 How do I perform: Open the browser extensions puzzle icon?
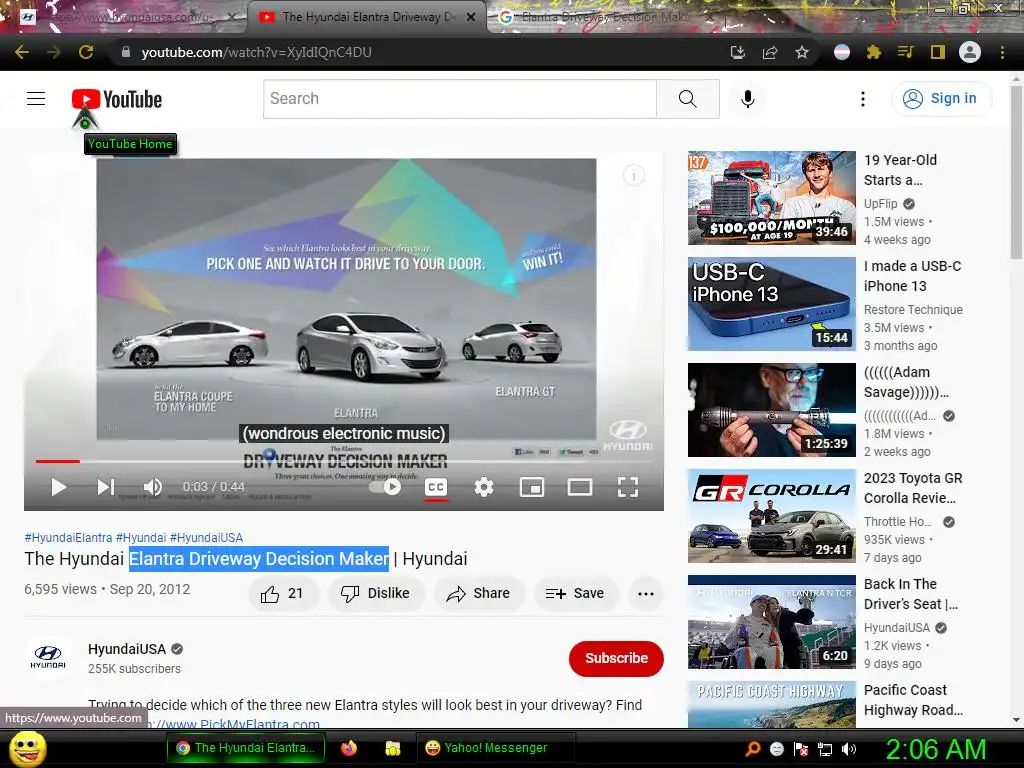(874, 52)
